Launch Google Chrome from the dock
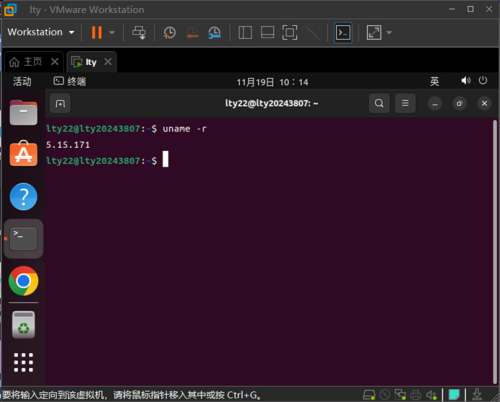The image size is (500, 402). coord(23,281)
